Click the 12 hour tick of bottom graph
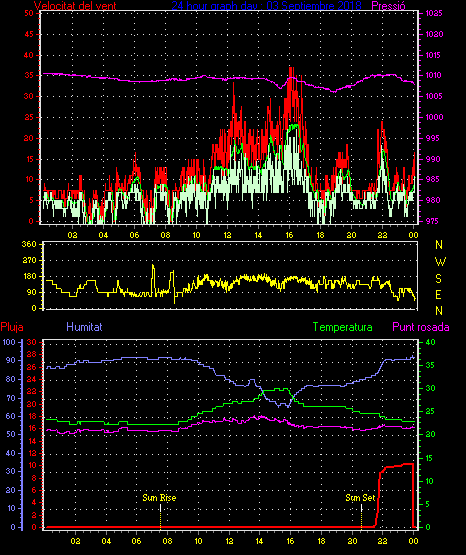Image resolution: width=466 pixels, height=555 pixels. [229, 541]
